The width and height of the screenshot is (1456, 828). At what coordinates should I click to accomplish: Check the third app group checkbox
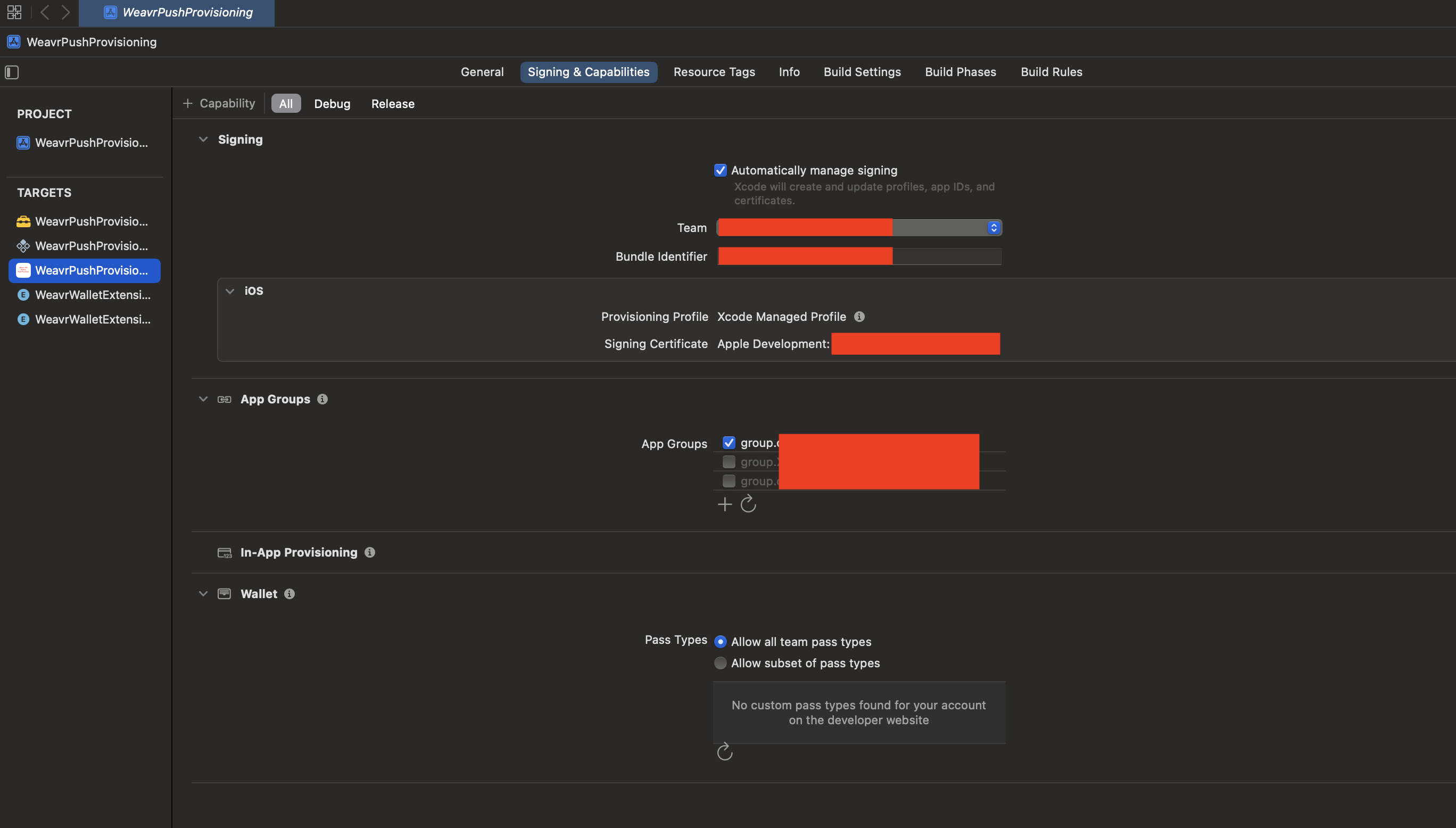(x=729, y=481)
